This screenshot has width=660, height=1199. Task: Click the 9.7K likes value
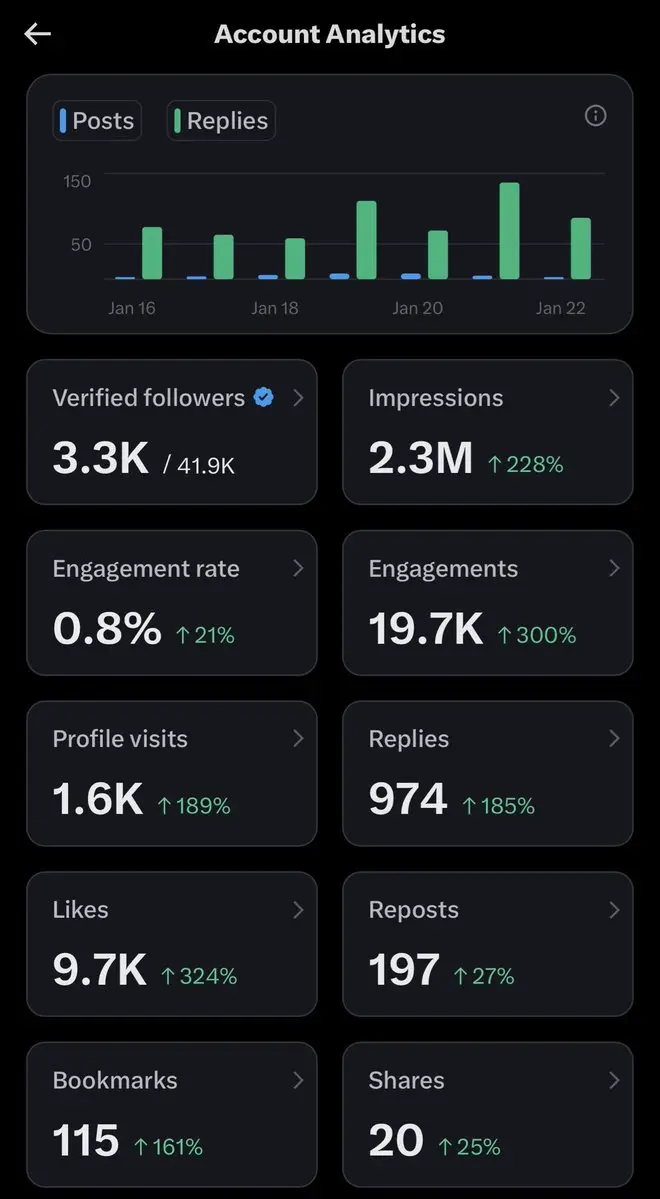pyautogui.click(x=99, y=970)
